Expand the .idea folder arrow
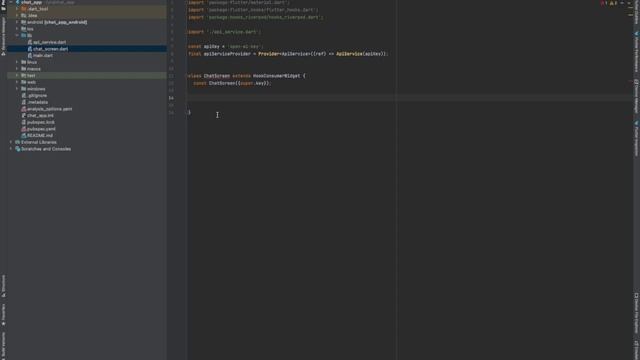This screenshot has width=640, height=360. pyautogui.click(x=17, y=16)
